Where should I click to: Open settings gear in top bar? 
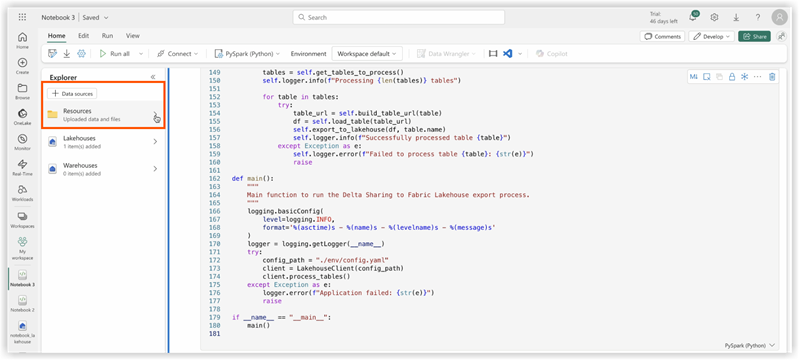[714, 17]
